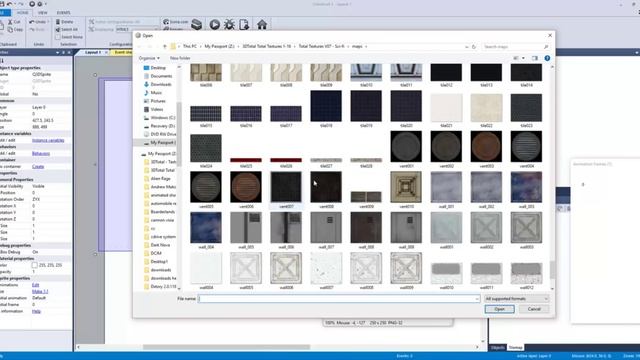This screenshot has height=360, width=640.
Task: Select the tile018 dark blue thumbnail
Action: [x=326, y=106]
